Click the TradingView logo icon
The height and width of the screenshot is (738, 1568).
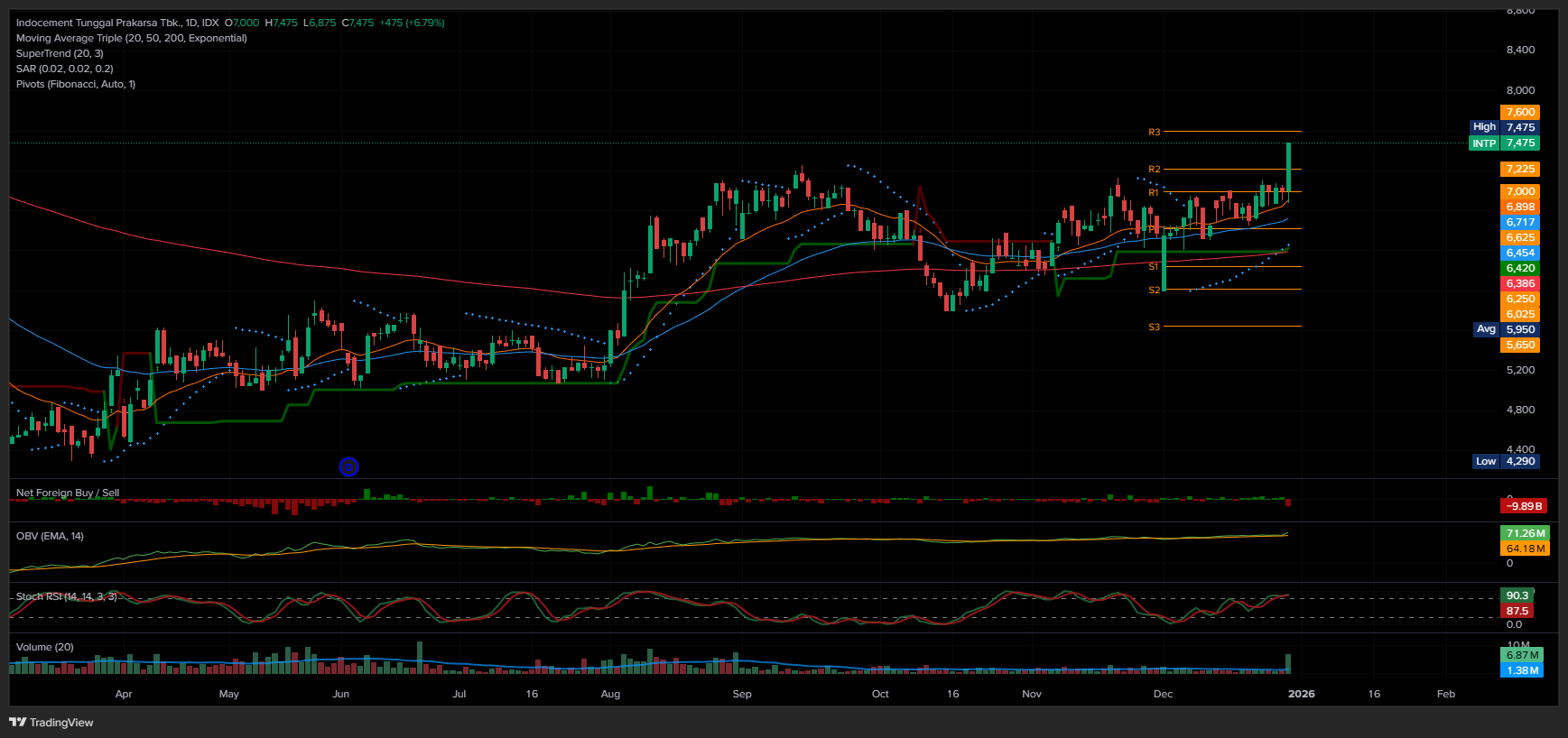click(x=17, y=722)
